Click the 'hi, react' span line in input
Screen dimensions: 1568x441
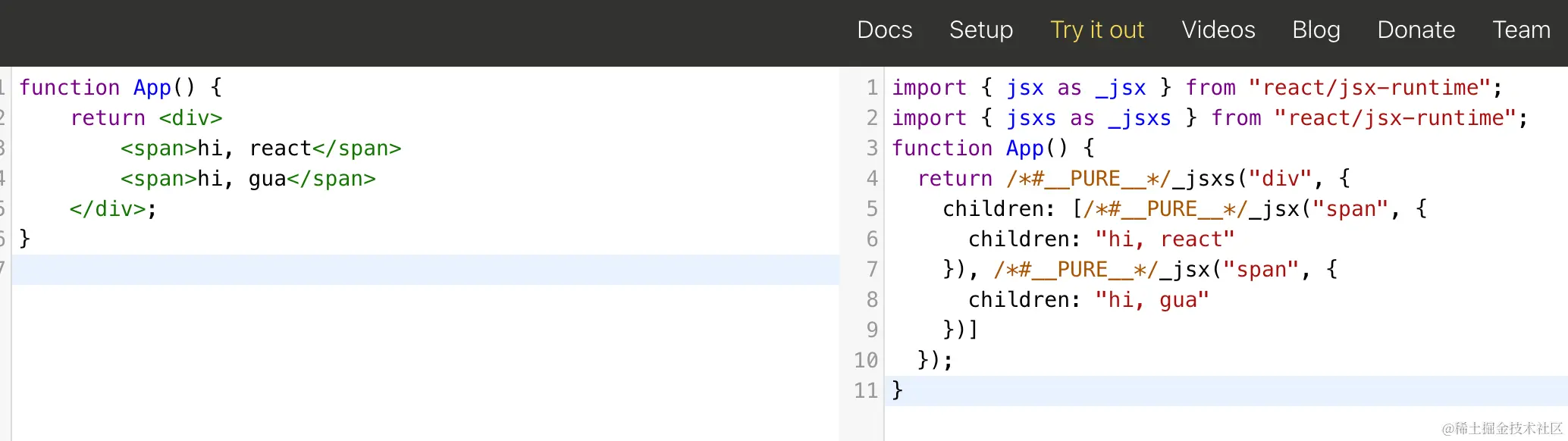260,149
